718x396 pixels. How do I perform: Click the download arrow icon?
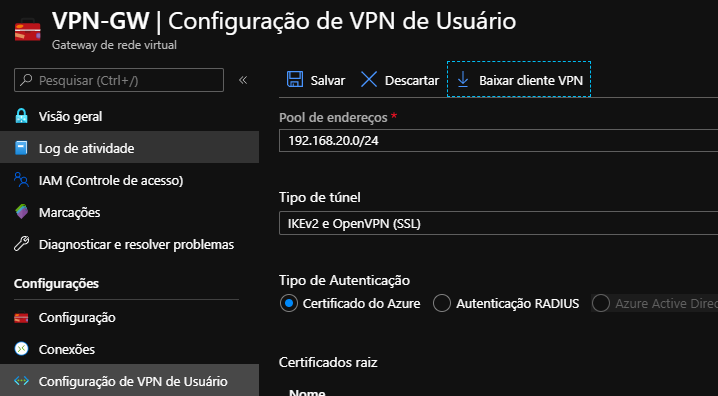click(463, 80)
